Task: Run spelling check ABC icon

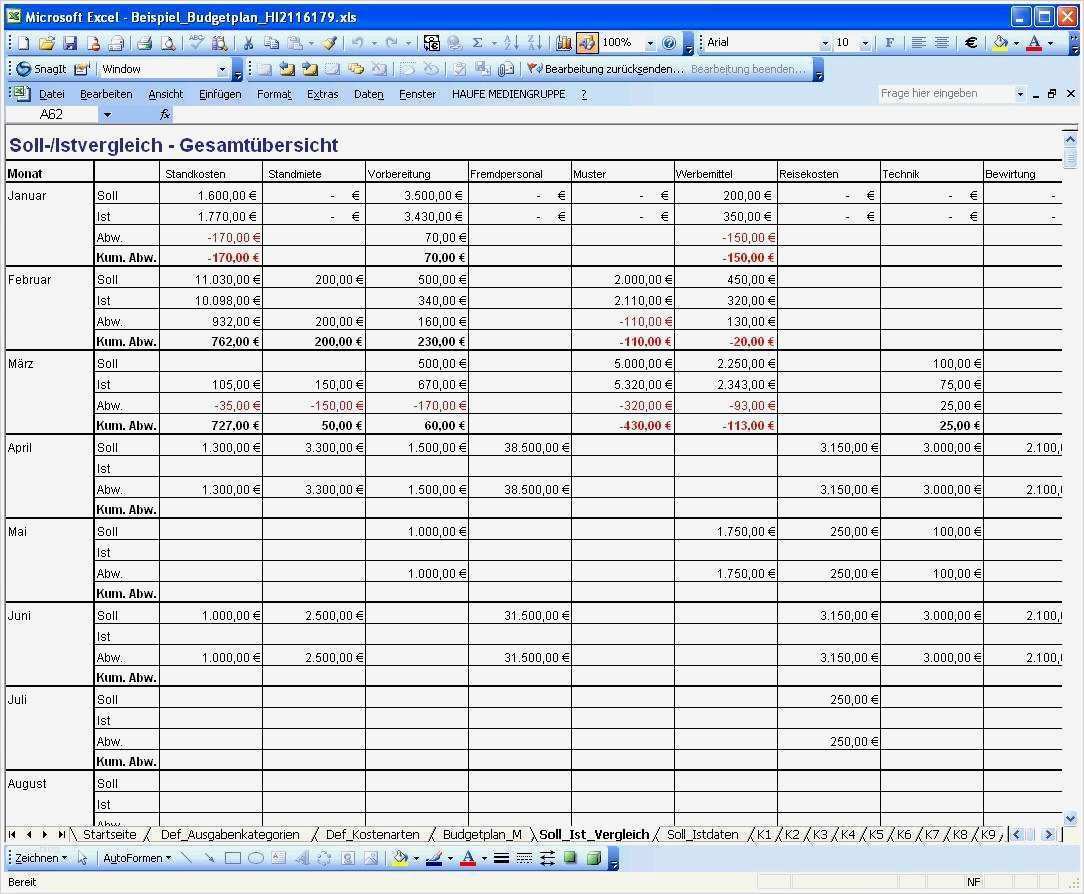Action: click(196, 43)
